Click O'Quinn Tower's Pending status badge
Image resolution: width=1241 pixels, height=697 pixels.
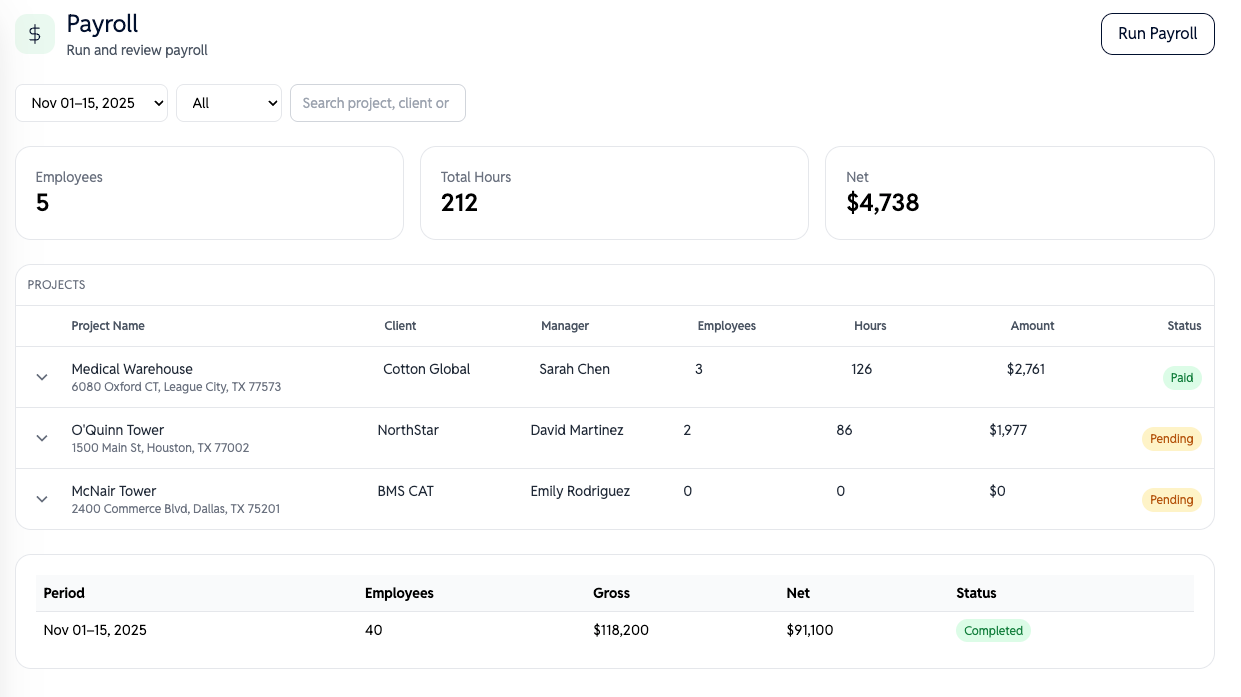(1171, 439)
